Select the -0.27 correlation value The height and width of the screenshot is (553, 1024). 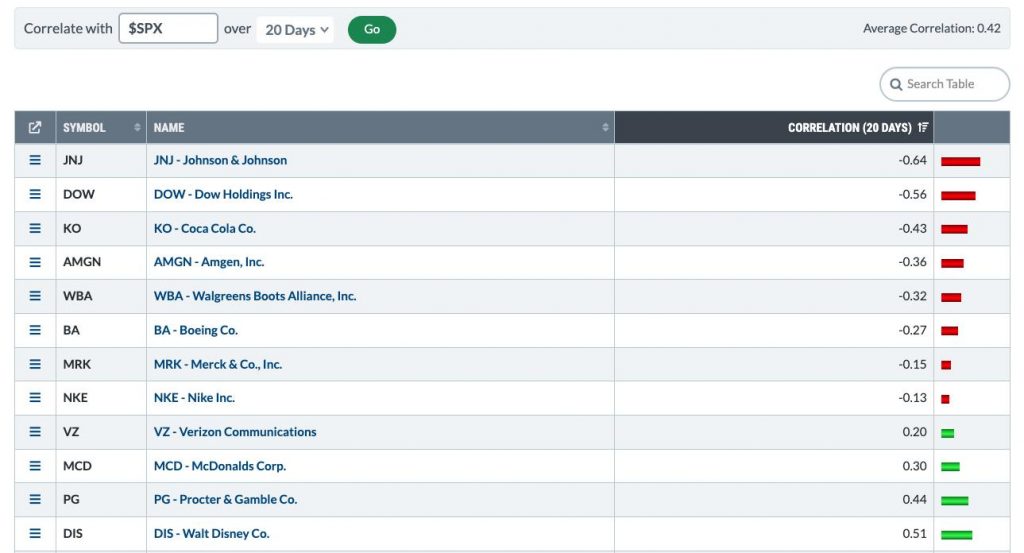(x=912, y=330)
